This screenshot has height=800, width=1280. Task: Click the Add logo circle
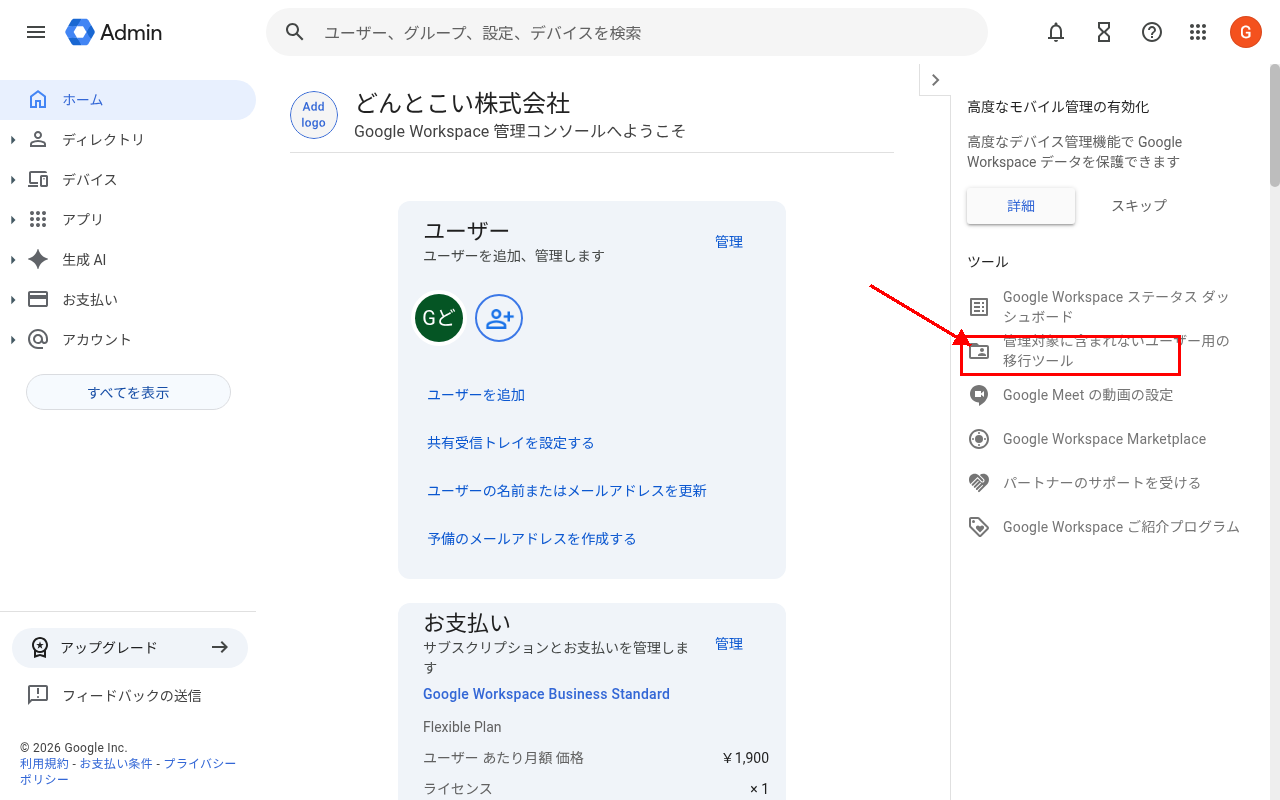pos(314,114)
